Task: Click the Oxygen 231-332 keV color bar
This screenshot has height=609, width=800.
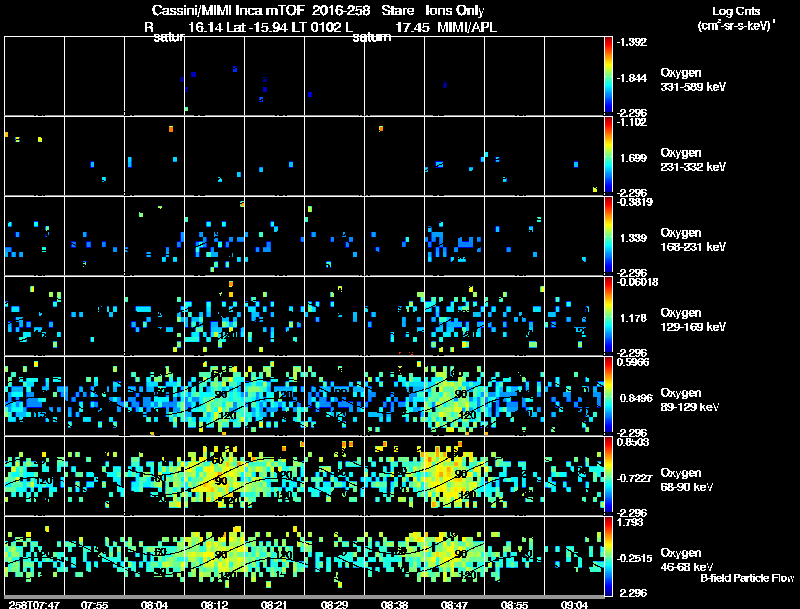Action: tap(608, 156)
